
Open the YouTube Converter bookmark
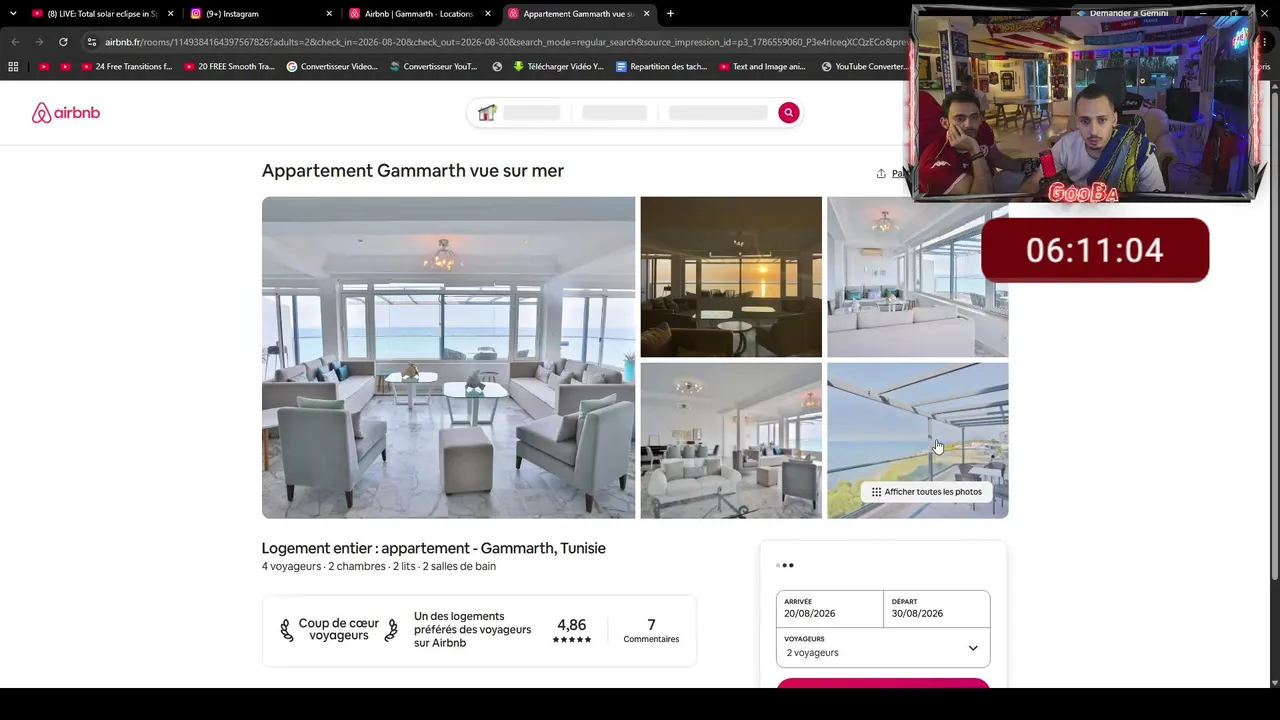(863, 67)
